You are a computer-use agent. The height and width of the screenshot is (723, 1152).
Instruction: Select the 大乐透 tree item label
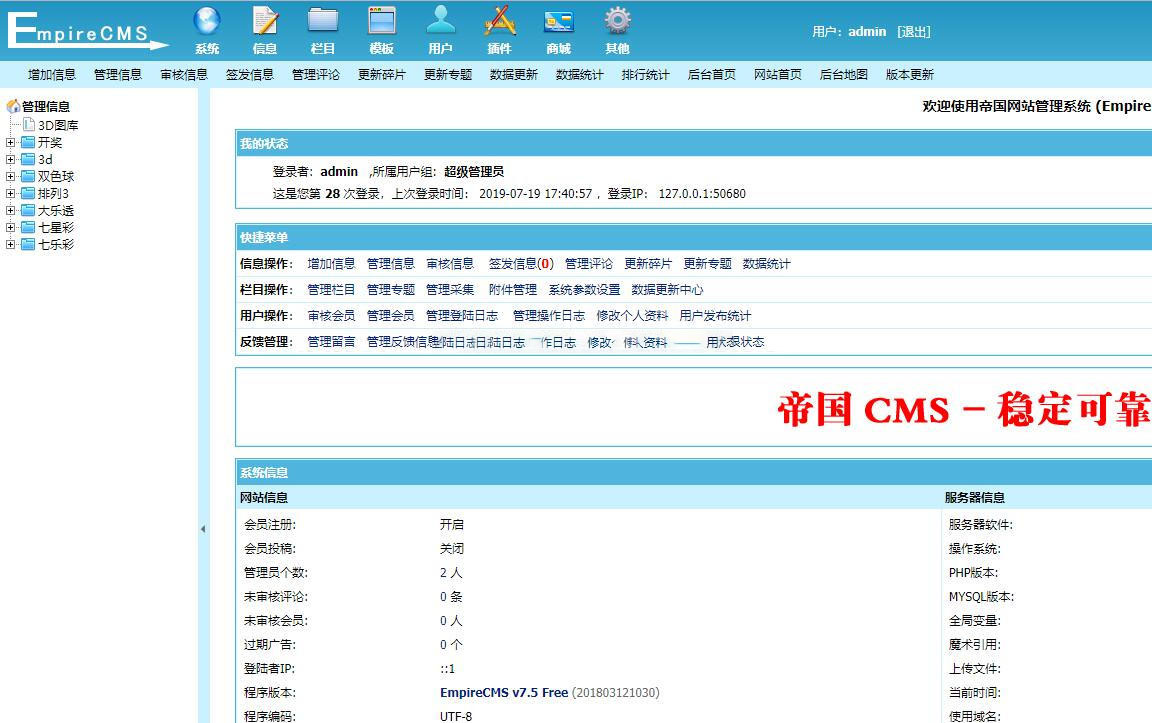(56, 210)
